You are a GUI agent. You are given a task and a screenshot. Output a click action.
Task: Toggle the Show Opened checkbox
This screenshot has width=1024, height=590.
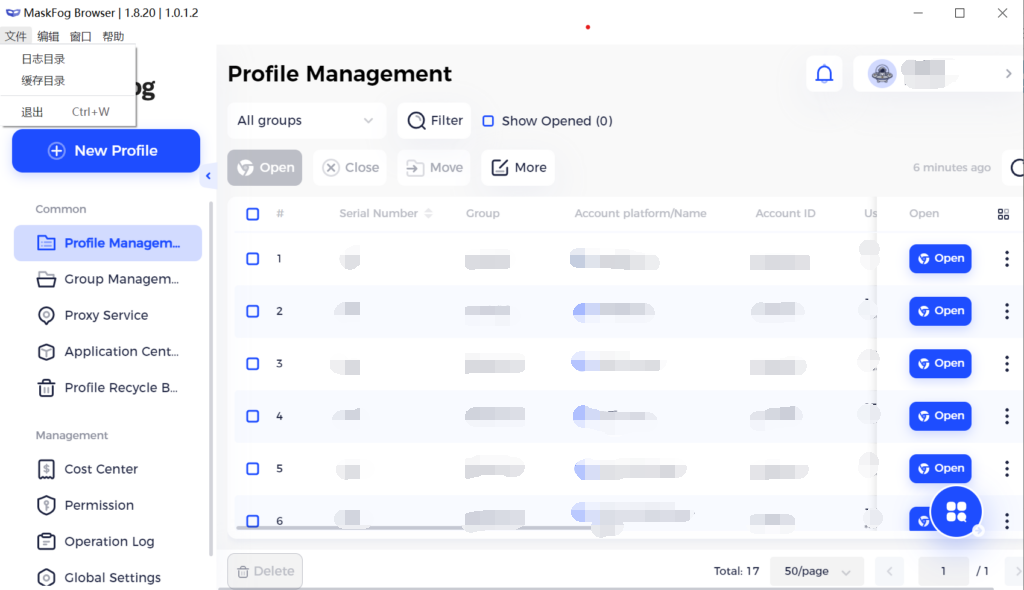(488, 121)
